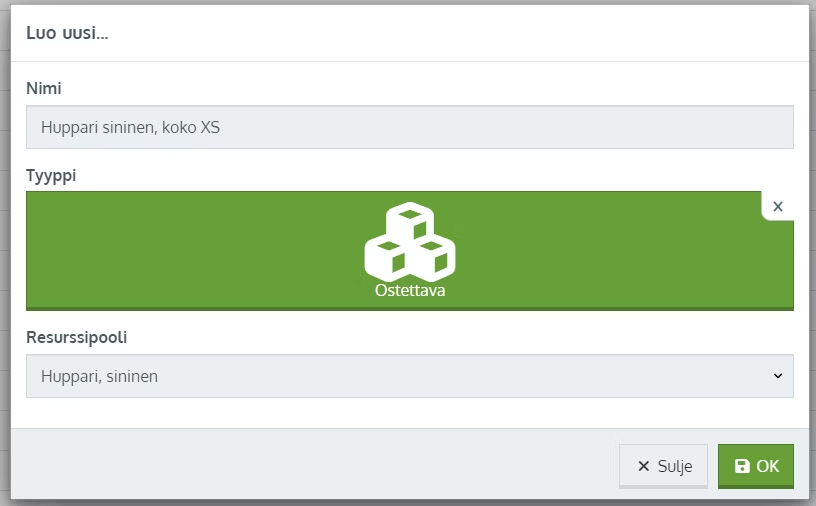Confirm the dialog with the OK button
The width and height of the screenshot is (816, 506).
tap(756, 466)
